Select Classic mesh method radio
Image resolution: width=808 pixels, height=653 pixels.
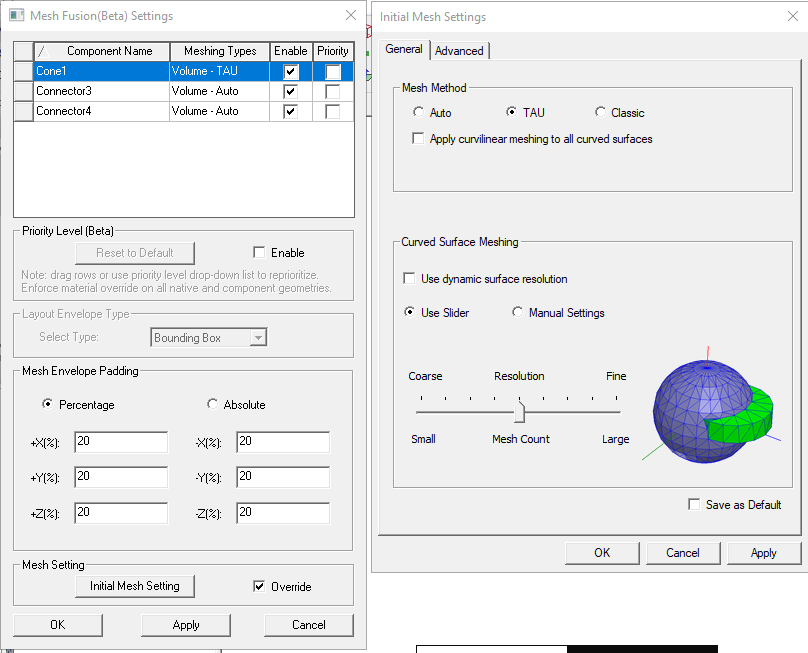tap(600, 112)
